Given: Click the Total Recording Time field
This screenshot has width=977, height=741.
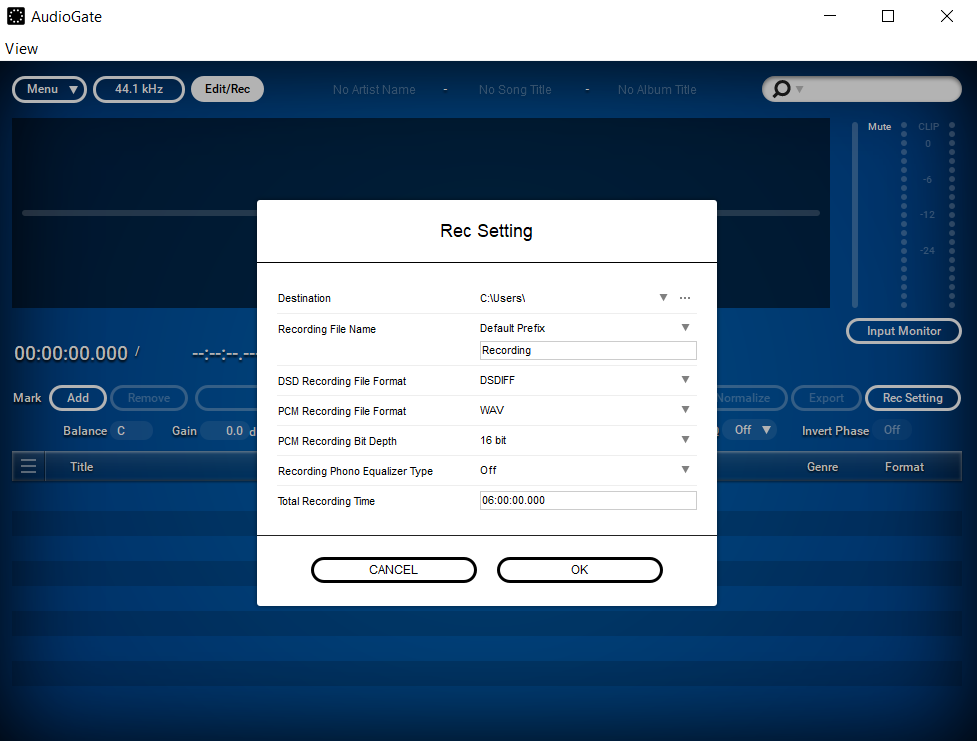Looking at the screenshot, I should click(588, 500).
